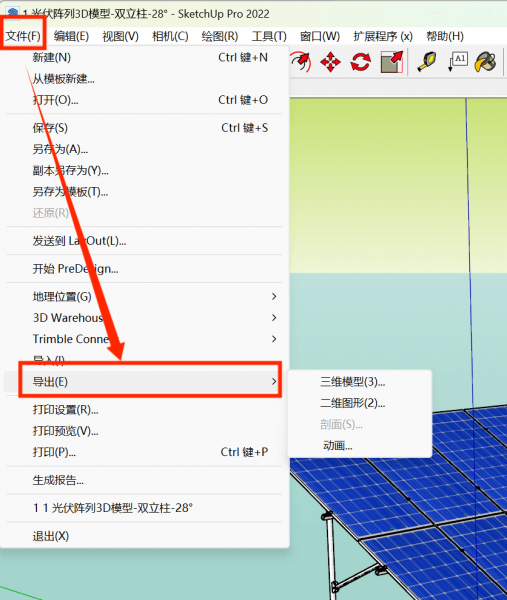Open the 文件(F) menu
The height and width of the screenshot is (600, 507).
click(23, 36)
